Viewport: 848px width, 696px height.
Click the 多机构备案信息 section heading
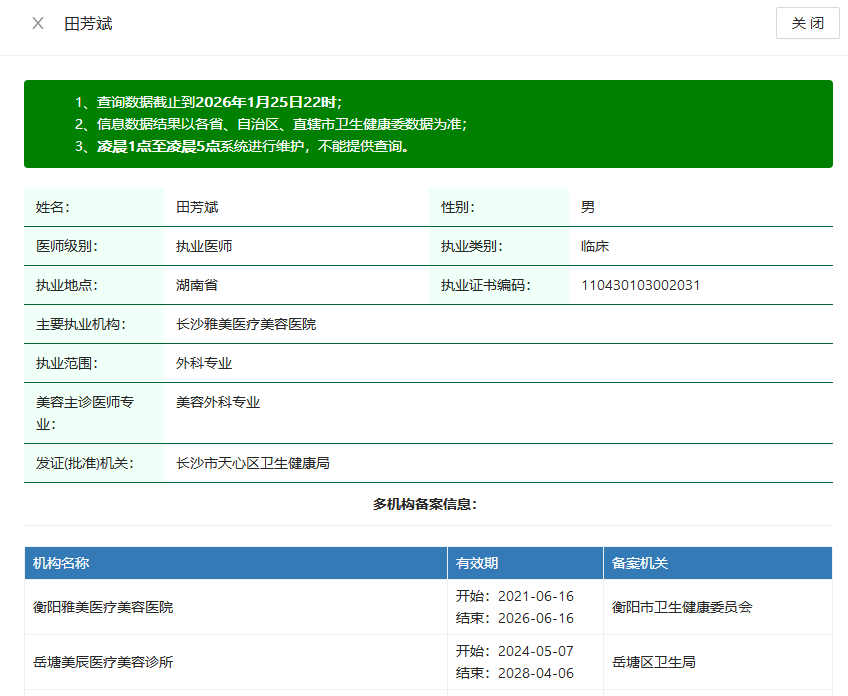pos(425,504)
